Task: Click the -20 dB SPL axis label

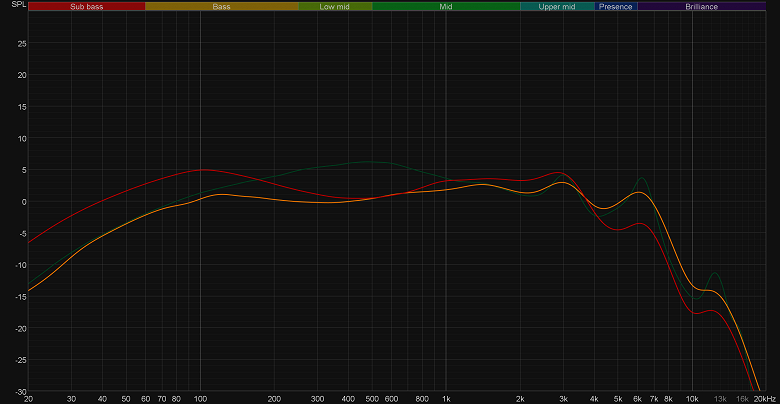Action: [x=21, y=328]
